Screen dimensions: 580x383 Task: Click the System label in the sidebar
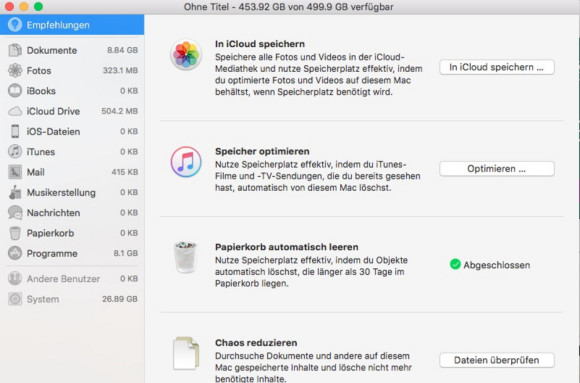coord(43,299)
